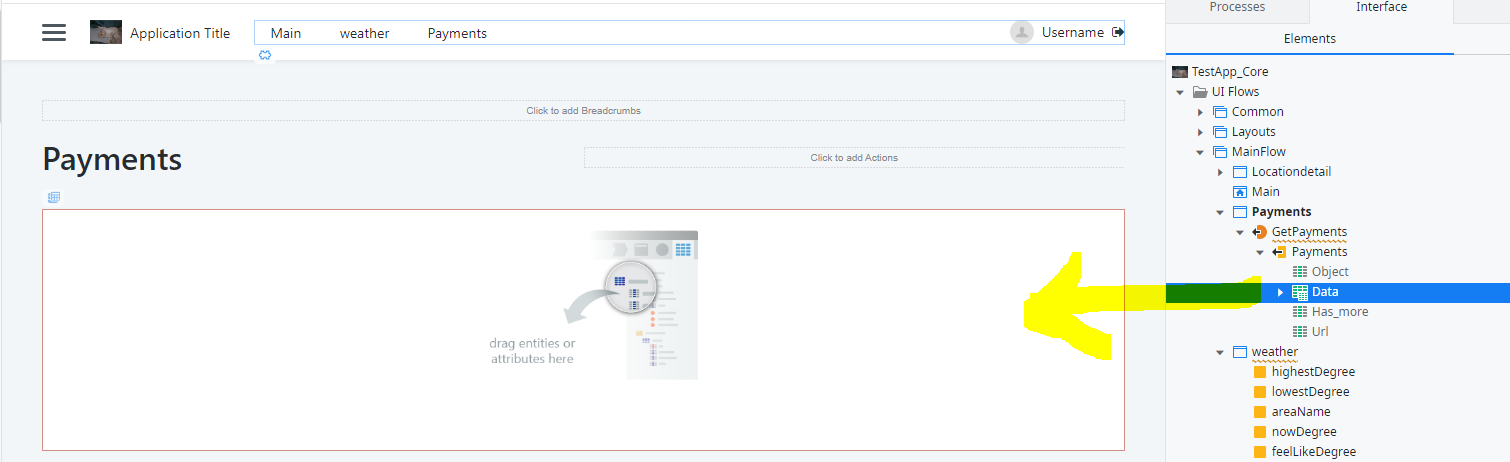
Task: Select the Object attribute
Action: (x=1330, y=272)
